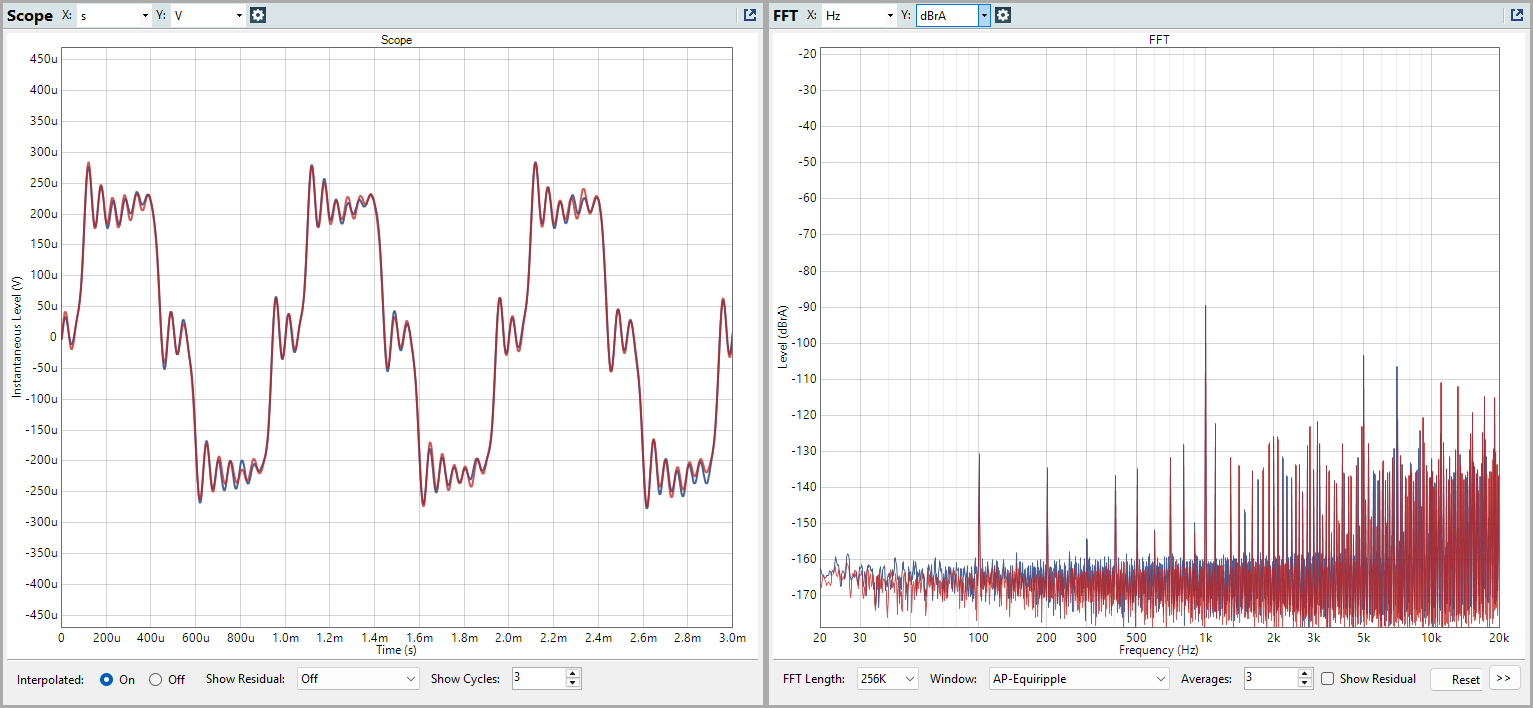Decrease Averages with down arrow
Image resolution: width=1533 pixels, height=708 pixels.
[x=1305, y=684]
